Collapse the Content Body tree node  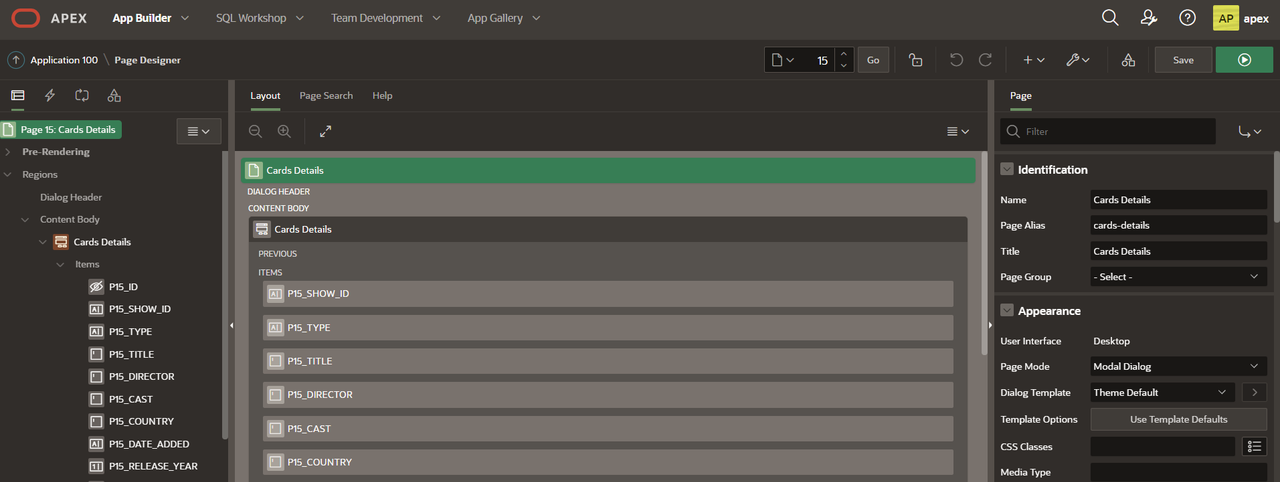coord(25,219)
